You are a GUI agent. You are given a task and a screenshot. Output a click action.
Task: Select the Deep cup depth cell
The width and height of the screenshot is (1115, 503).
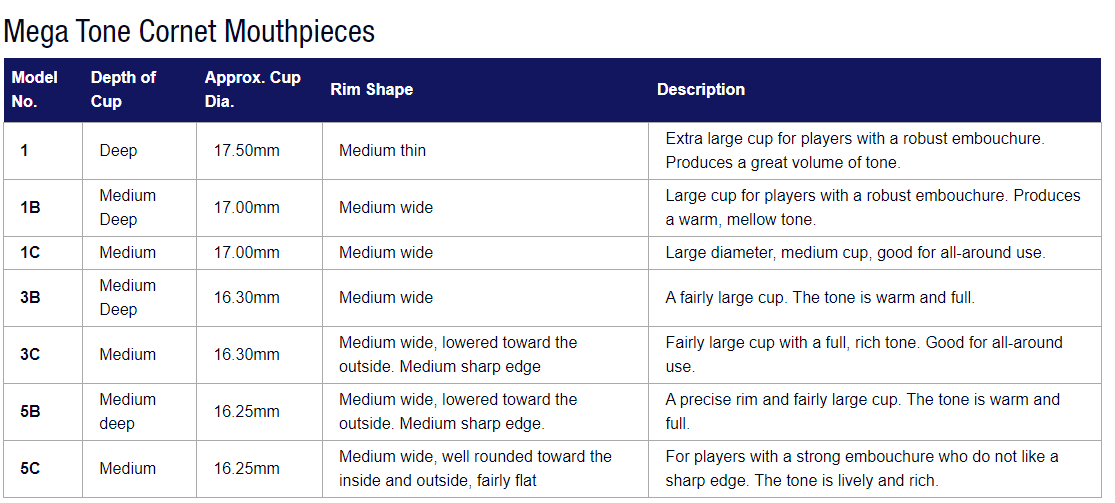click(x=118, y=150)
